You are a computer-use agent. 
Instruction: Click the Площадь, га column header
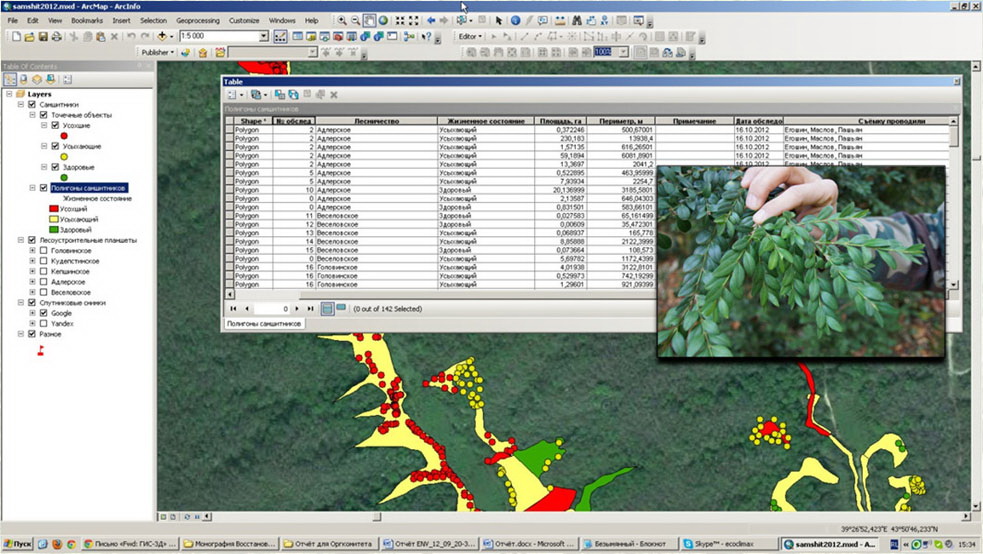[x=560, y=121]
